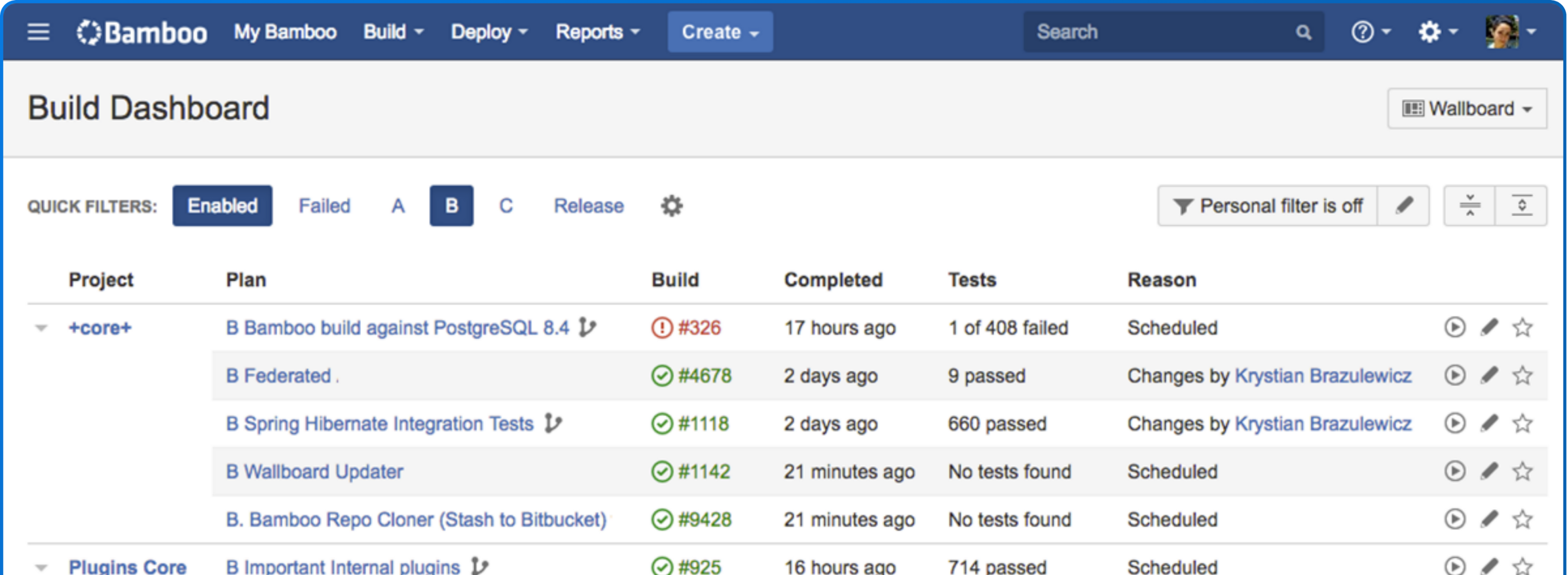Edit the Bamboo Repo Cloner plan
Viewport: 1568px width, 575px height.
coord(1489,519)
